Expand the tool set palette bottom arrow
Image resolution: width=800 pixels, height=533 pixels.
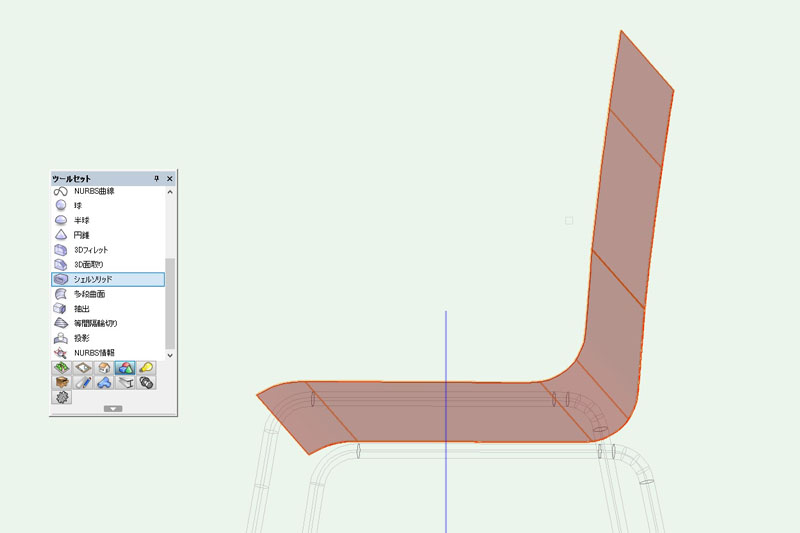[113, 409]
